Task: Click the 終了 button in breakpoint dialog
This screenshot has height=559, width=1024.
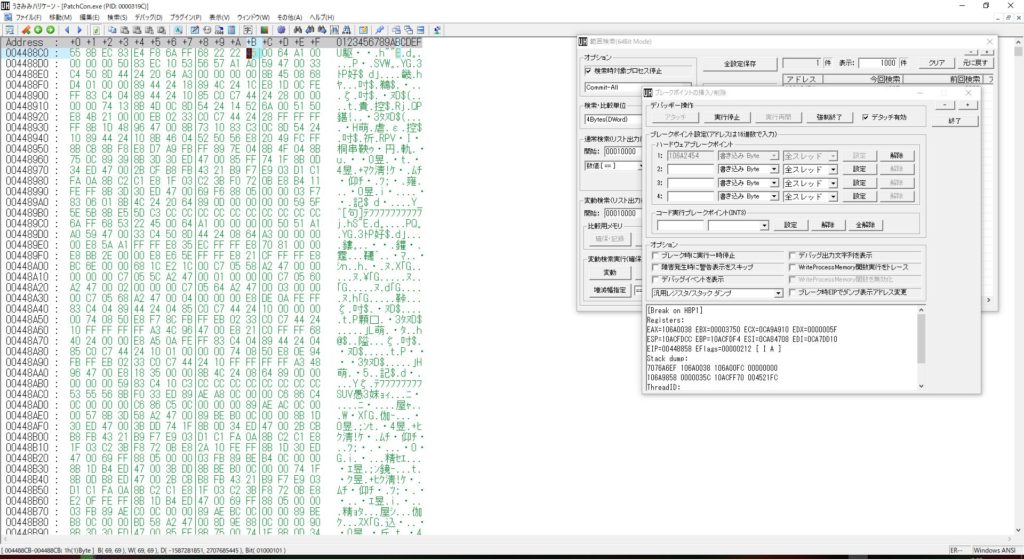Action: (955, 121)
